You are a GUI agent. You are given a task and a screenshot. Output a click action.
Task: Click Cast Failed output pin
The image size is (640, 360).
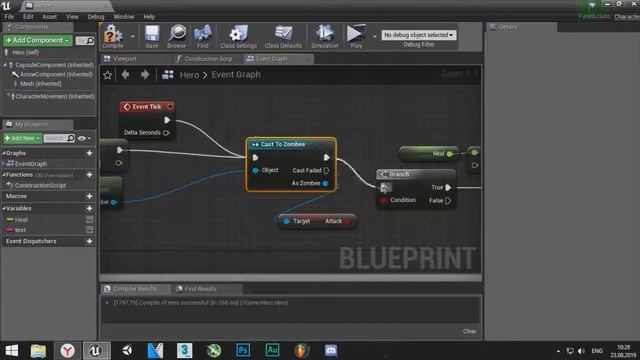coord(326,170)
